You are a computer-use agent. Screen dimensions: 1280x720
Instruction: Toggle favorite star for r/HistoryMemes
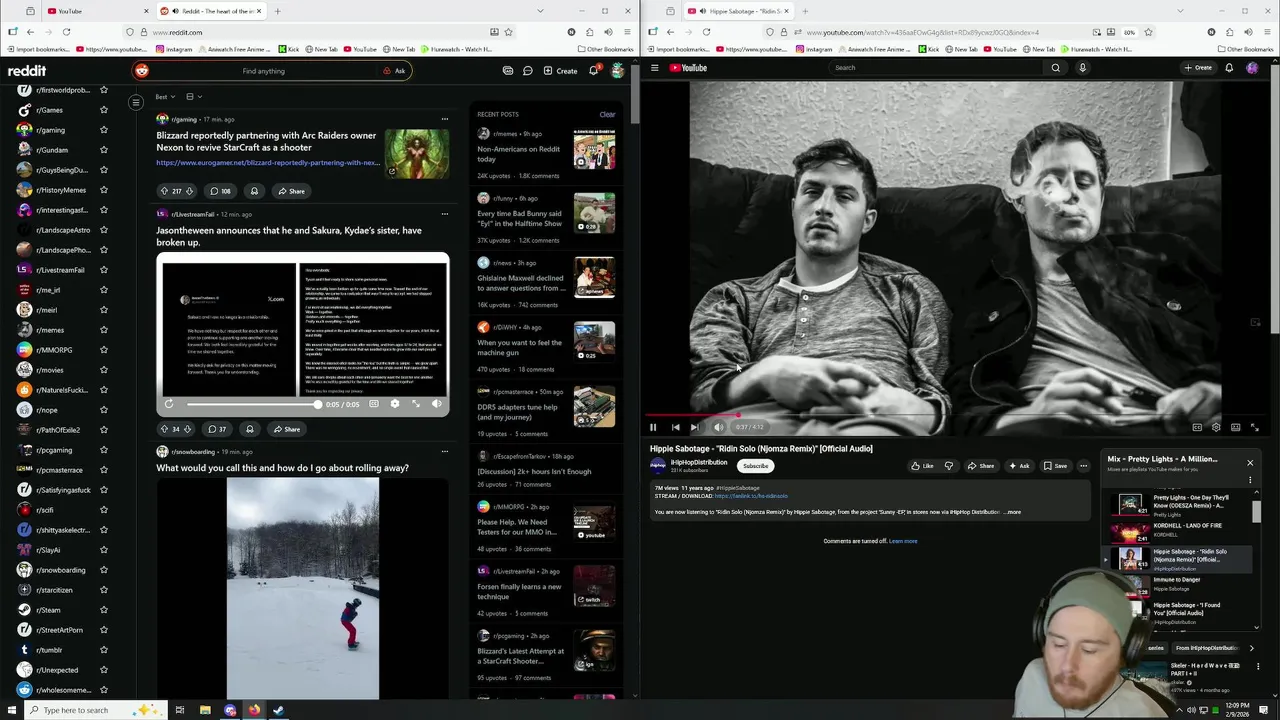coord(103,190)
